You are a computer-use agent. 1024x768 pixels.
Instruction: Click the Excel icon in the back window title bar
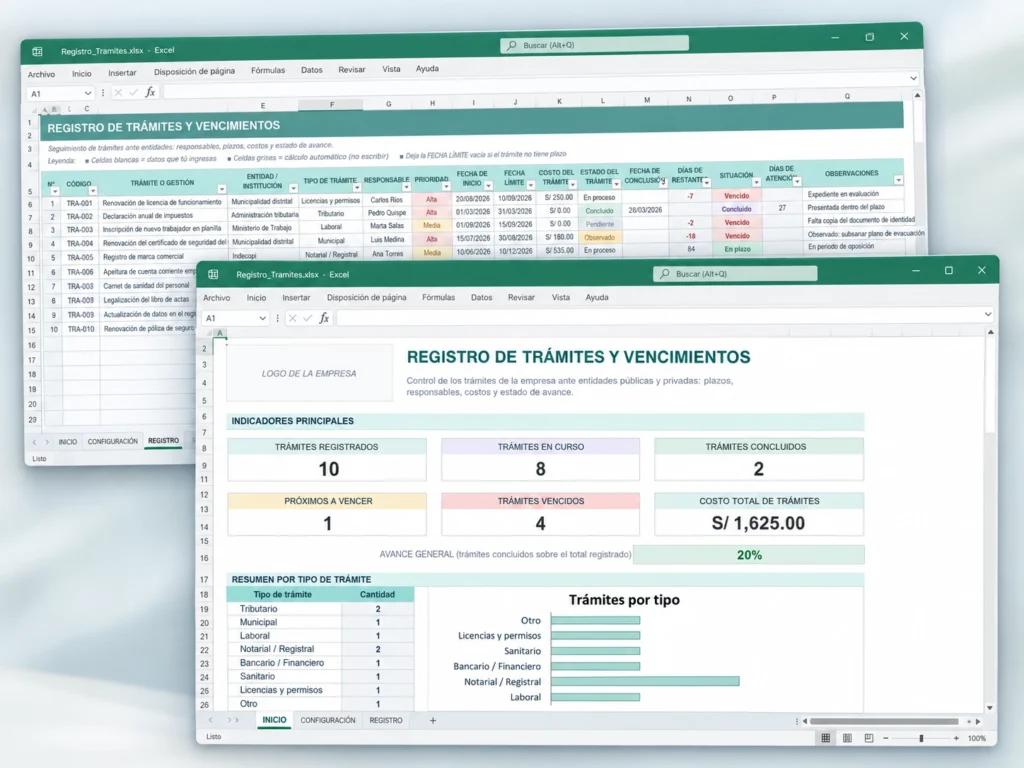click(x=37, y=52)
